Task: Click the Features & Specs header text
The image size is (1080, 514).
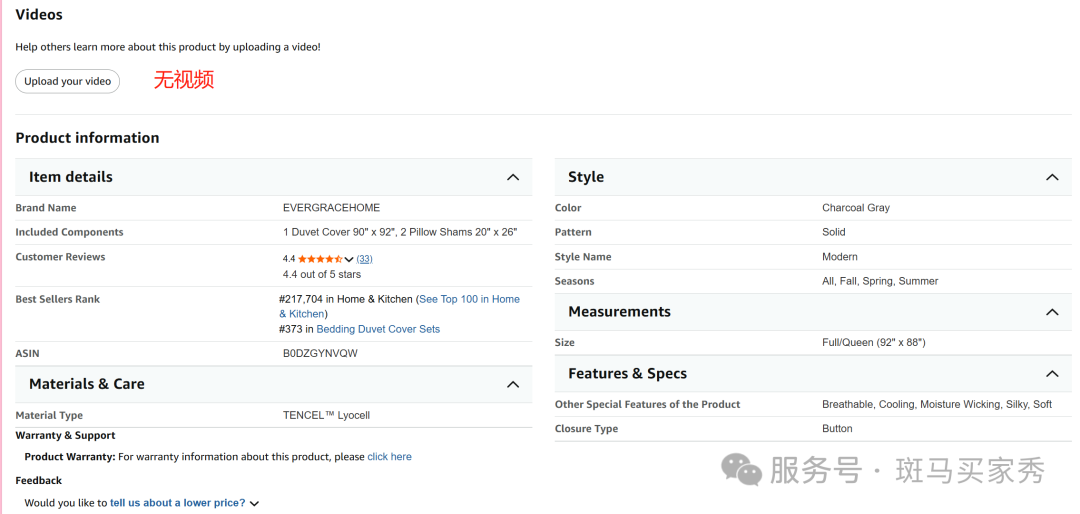Action: pos(627,374)
